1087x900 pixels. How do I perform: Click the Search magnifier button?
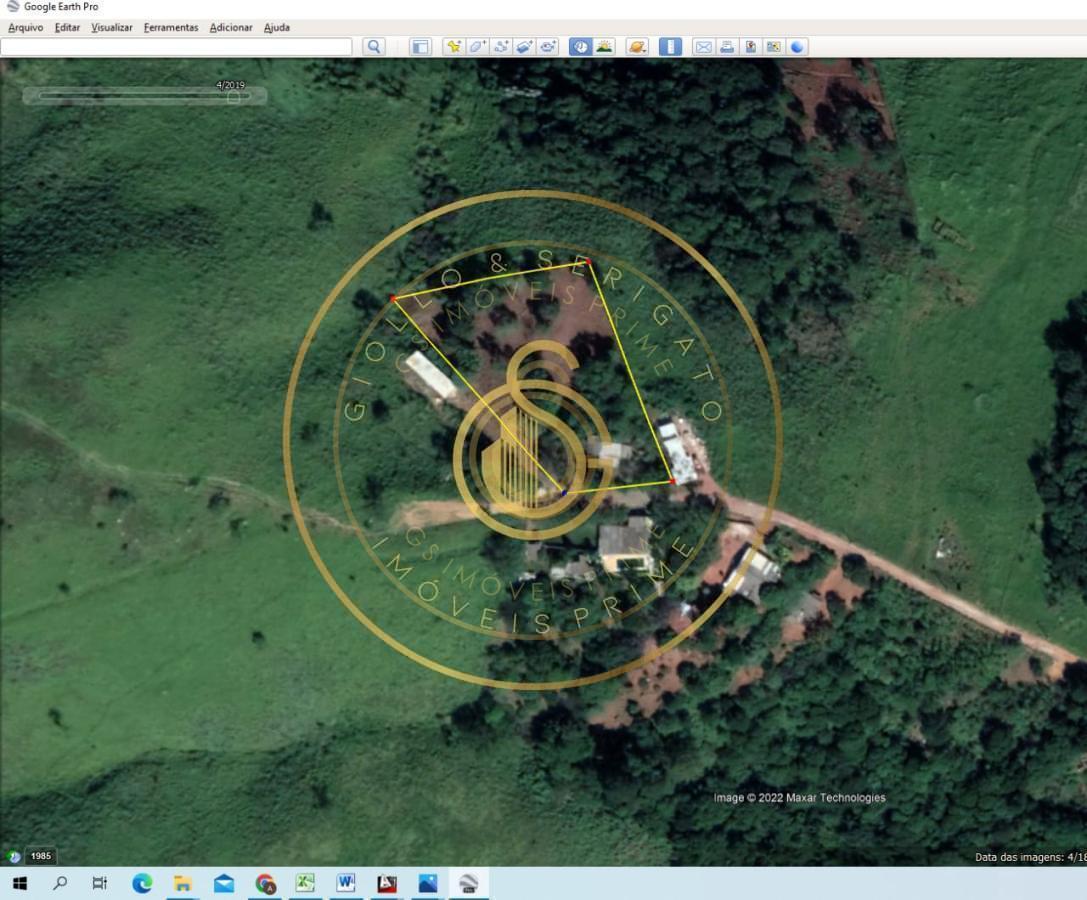click(374, 46)
